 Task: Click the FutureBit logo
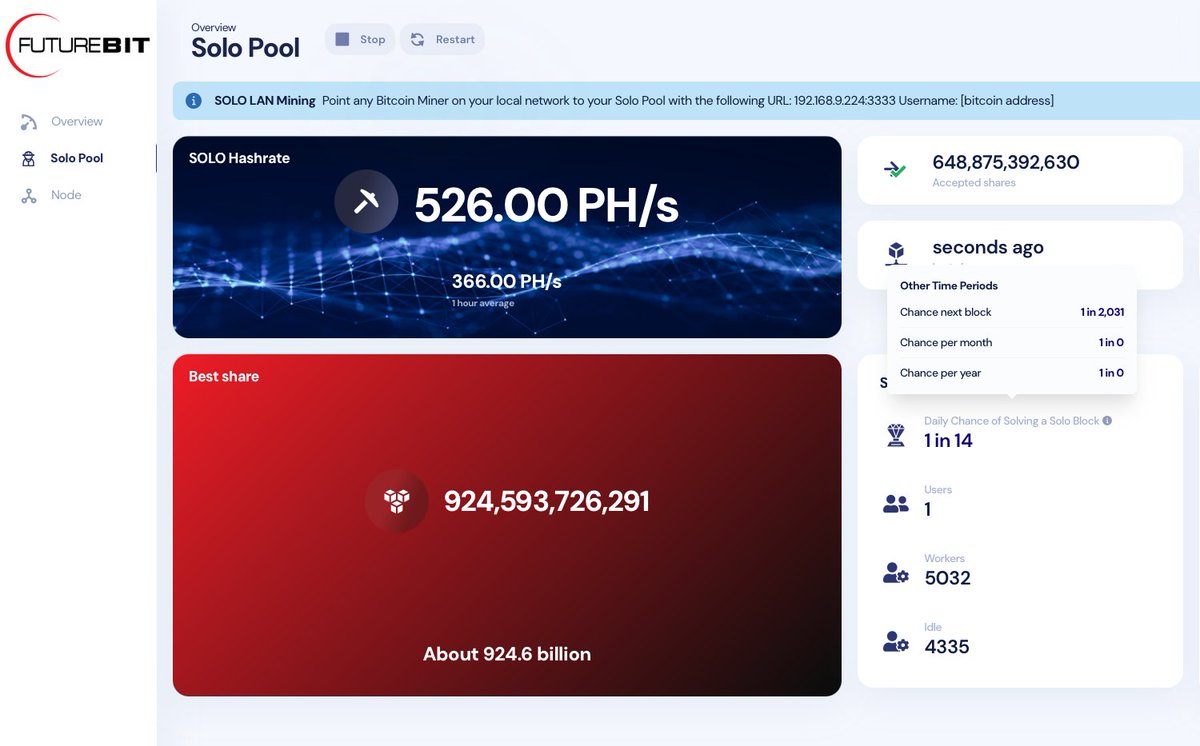point(78,45)
